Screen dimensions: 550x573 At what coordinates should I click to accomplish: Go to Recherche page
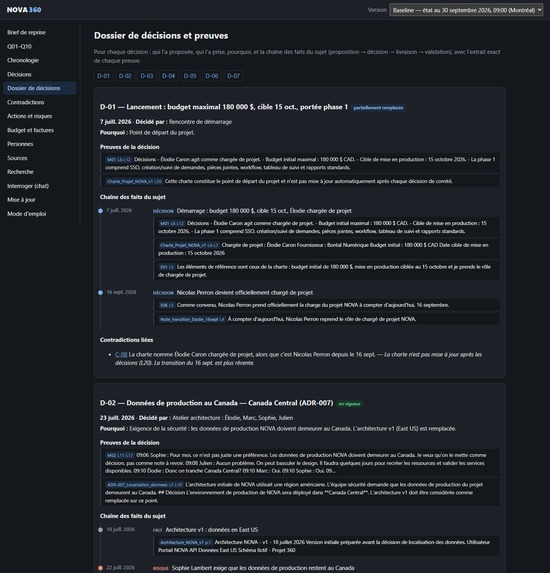[40, 172]
